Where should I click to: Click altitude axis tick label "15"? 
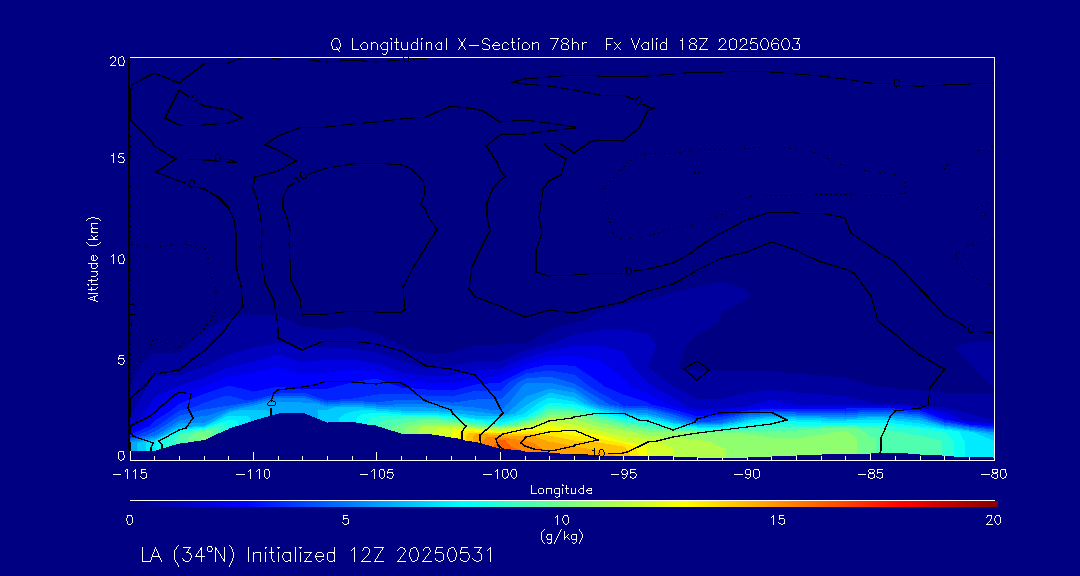point(117,158)
